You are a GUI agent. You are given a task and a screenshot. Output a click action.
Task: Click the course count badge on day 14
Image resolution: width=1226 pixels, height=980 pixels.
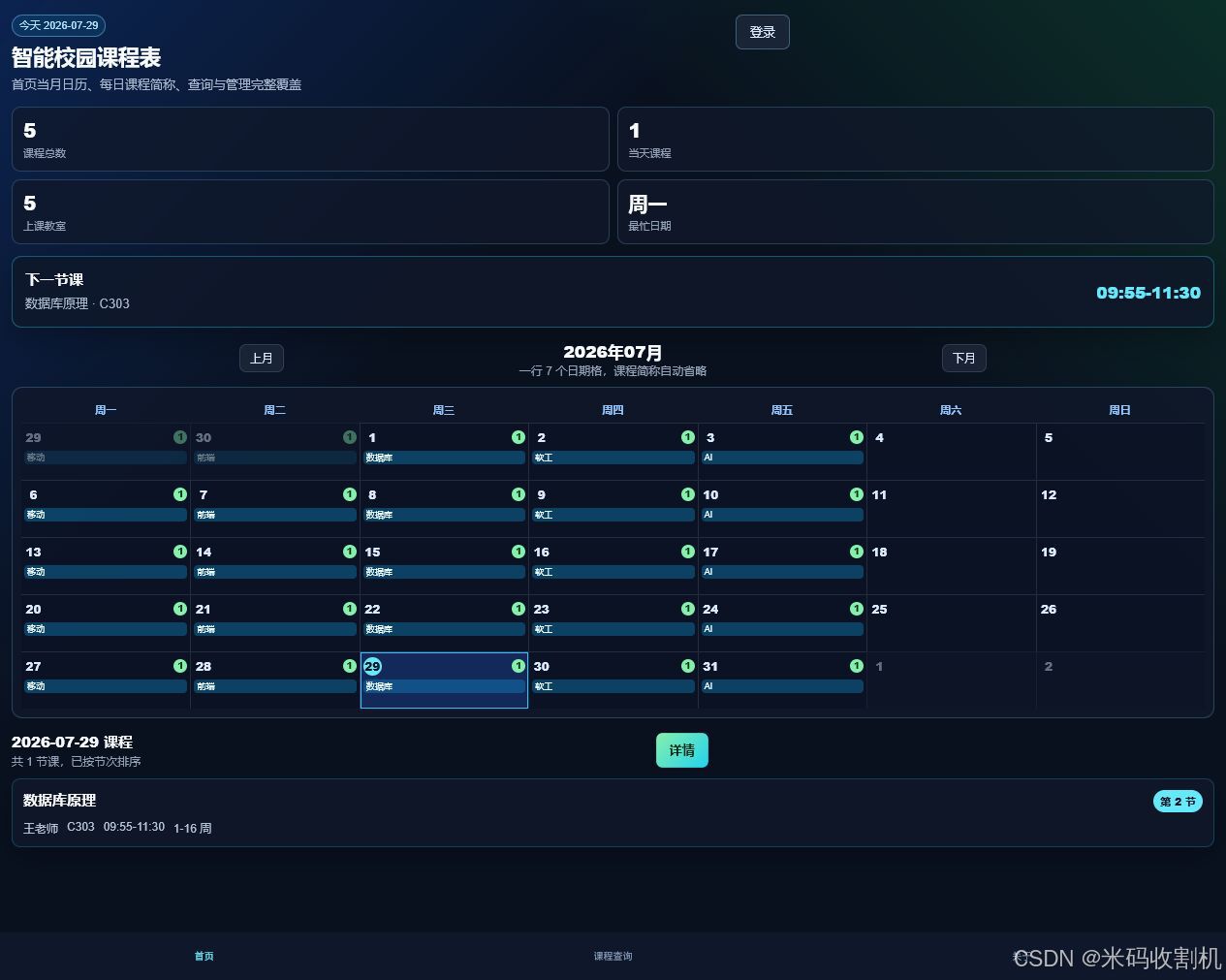pyautogui.click(x=350, y=552)
